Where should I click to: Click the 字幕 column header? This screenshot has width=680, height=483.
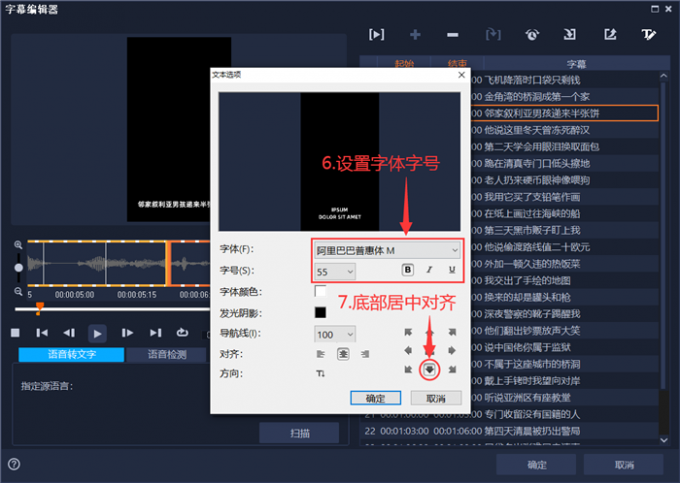tap(576, 64)
